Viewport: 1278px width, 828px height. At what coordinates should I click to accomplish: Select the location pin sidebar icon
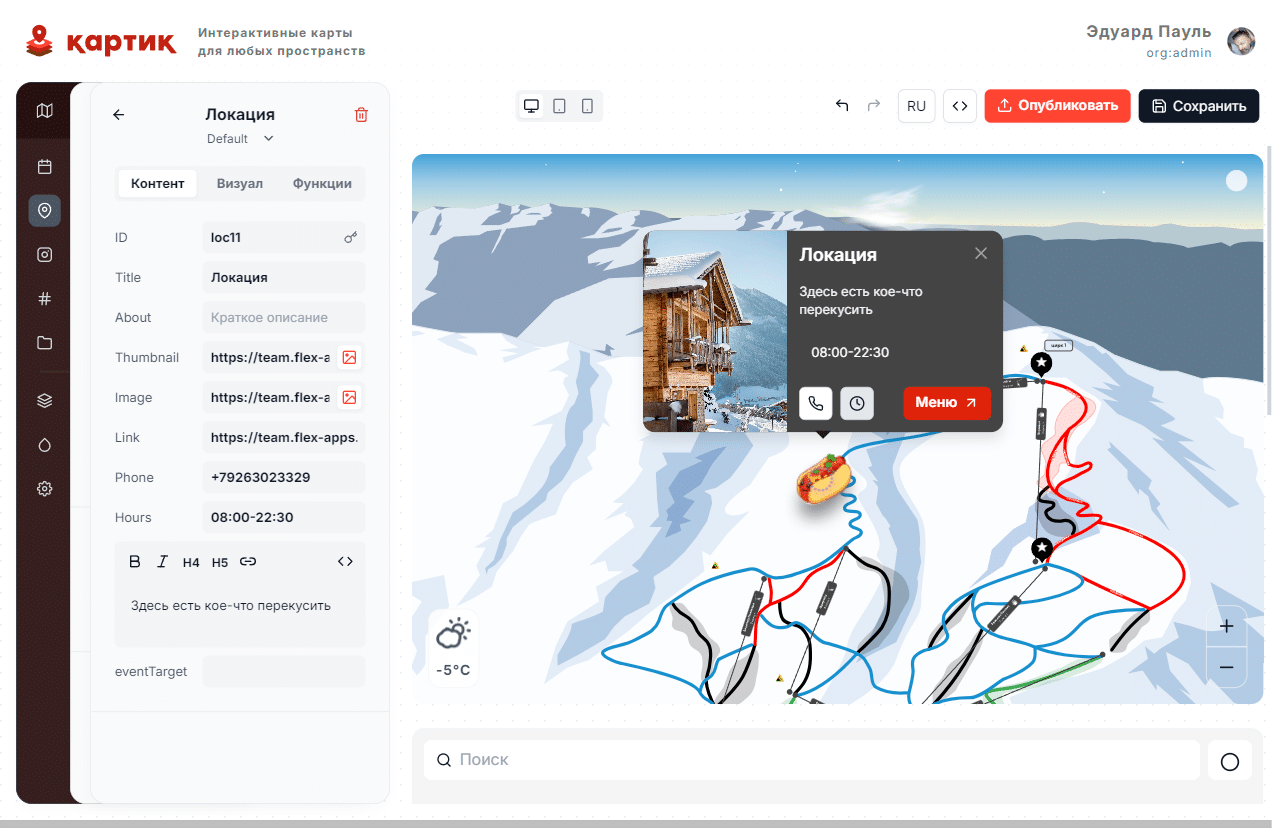tap(44, 211)
